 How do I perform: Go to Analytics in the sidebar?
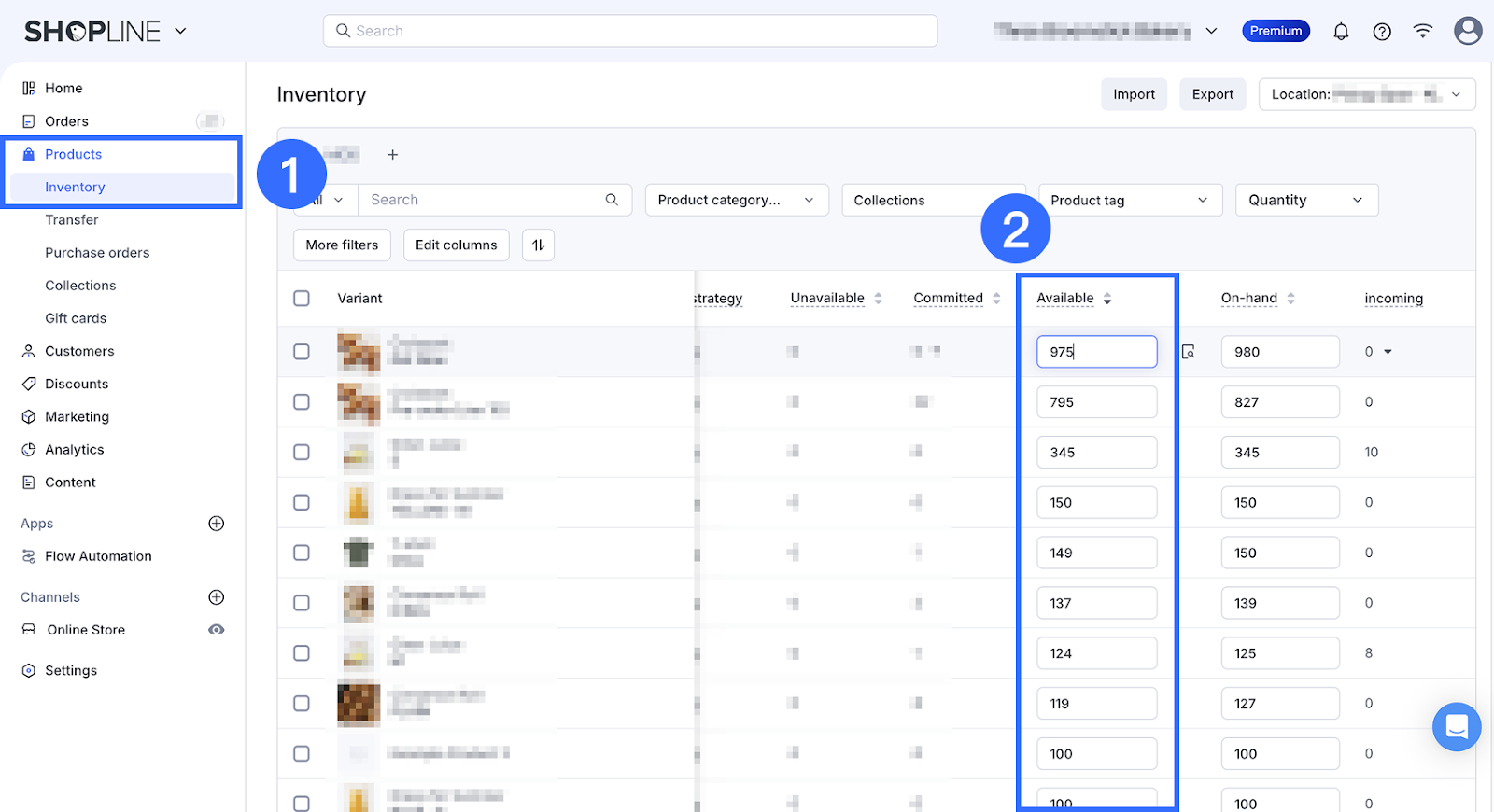tap(75, 450)
